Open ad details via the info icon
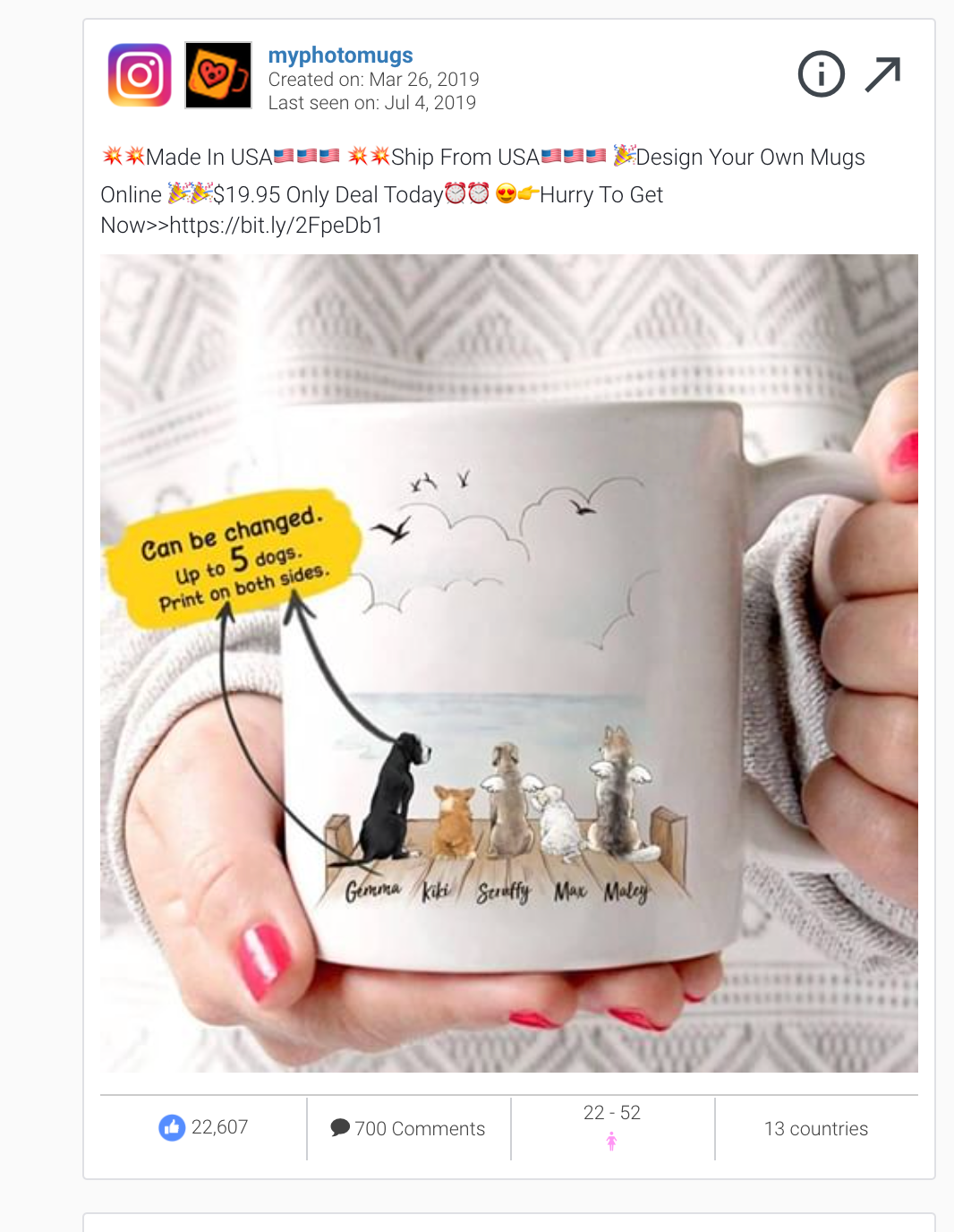This screenshot has height=1232, width=954. click(x=821, y=74)
